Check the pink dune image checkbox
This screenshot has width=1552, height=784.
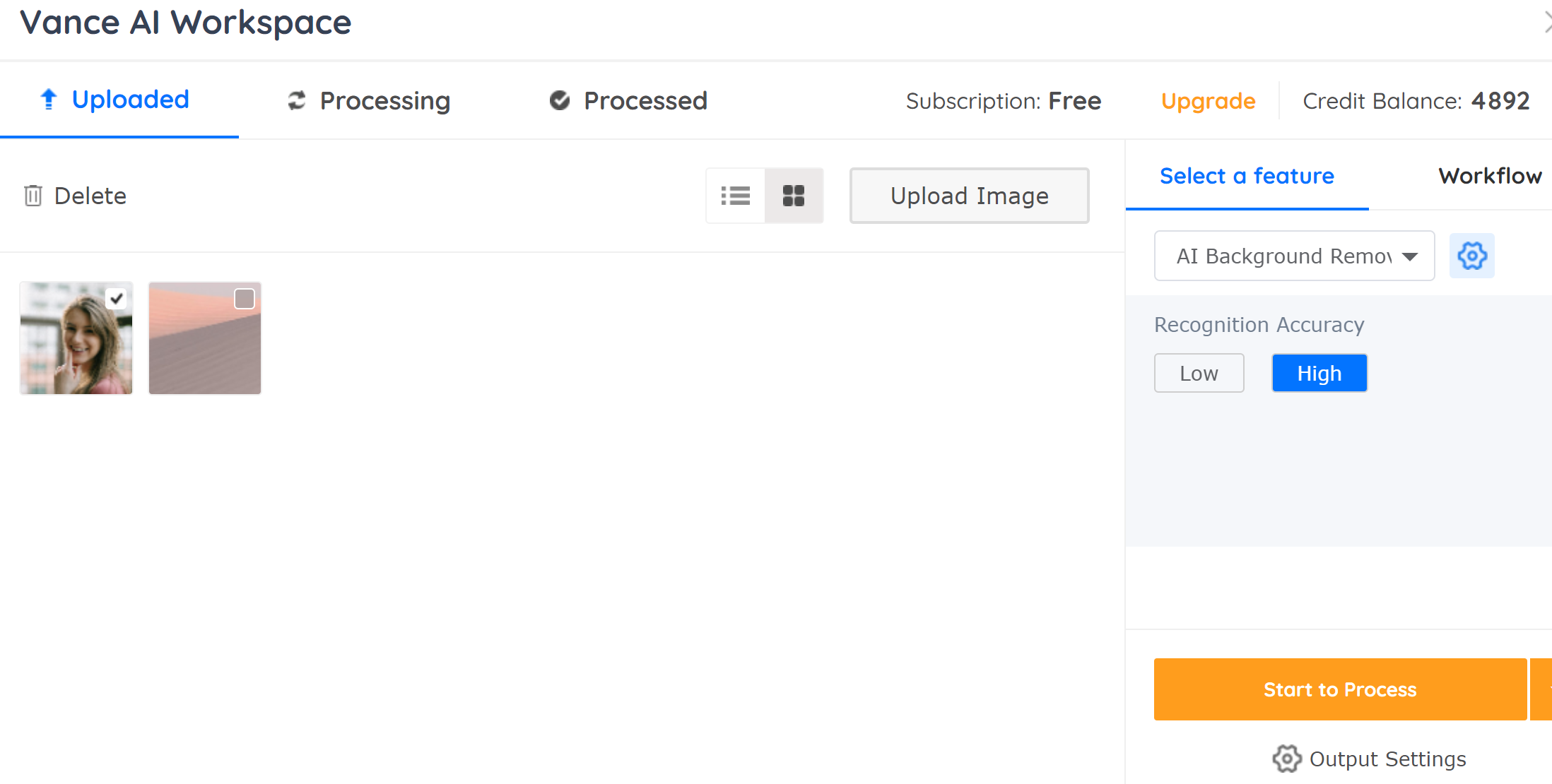pyautogui.click(x=245, y=299)
